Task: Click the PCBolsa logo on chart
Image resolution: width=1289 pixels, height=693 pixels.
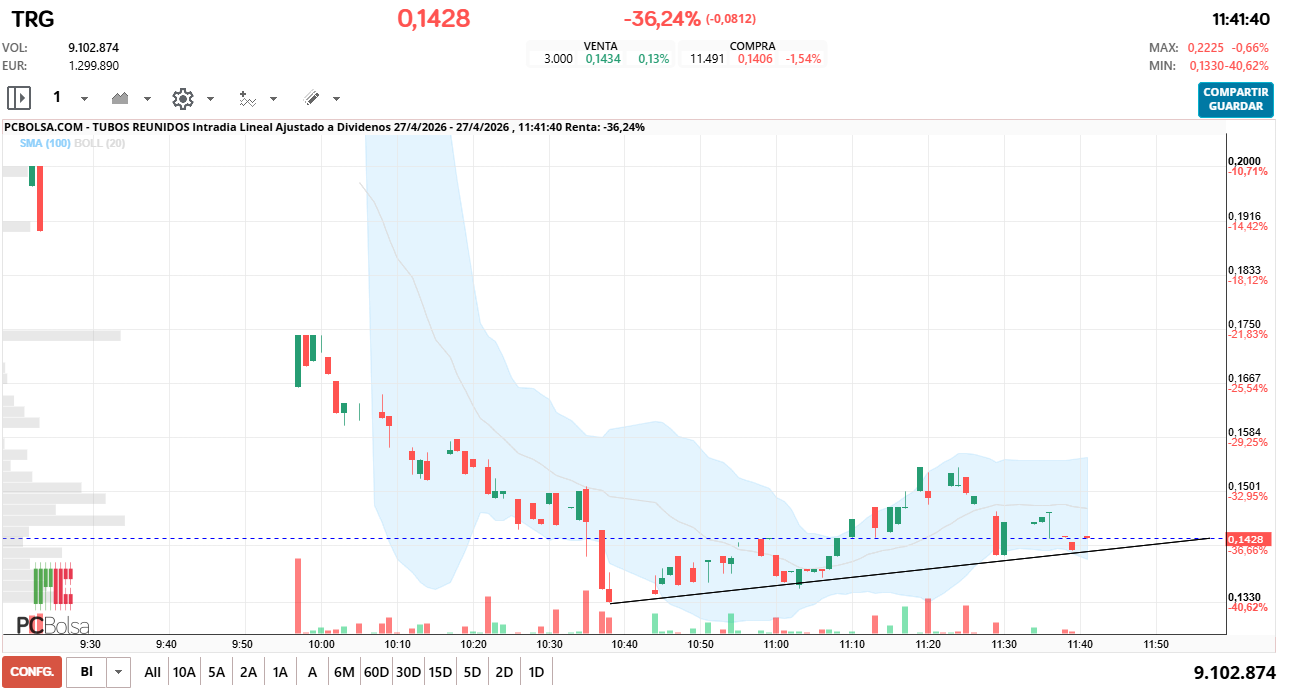Action: coord(52,625)
